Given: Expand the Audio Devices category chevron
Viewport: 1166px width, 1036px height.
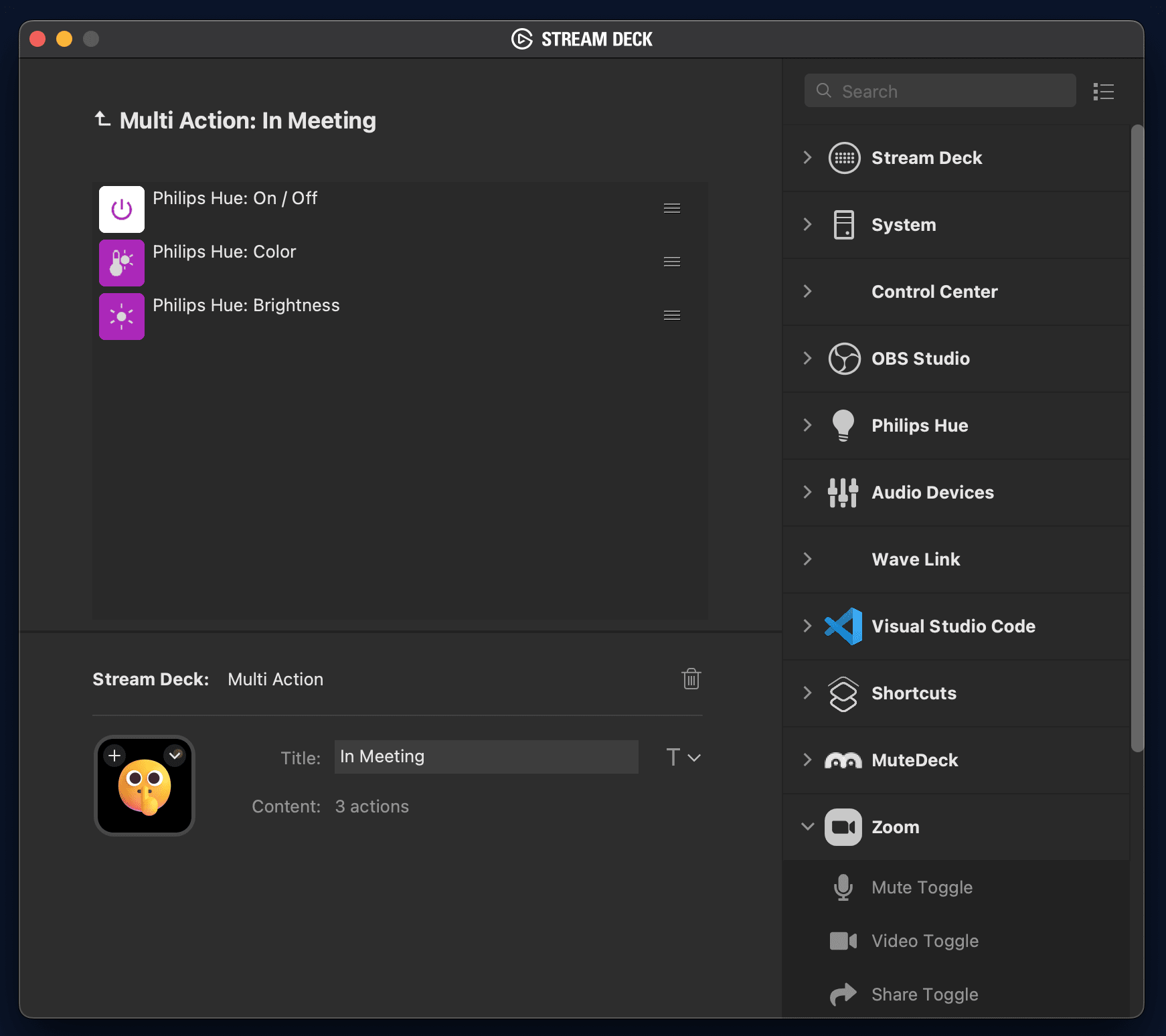Looking at the screenshot, I should 807,493.
